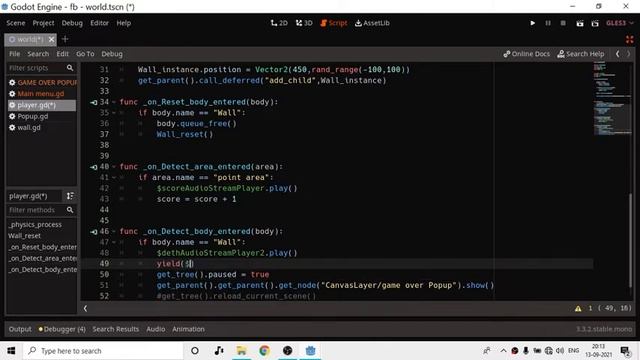The height and width of the screenshot is (360, 640).
Task: Pause the running scene
Action: 548,23
